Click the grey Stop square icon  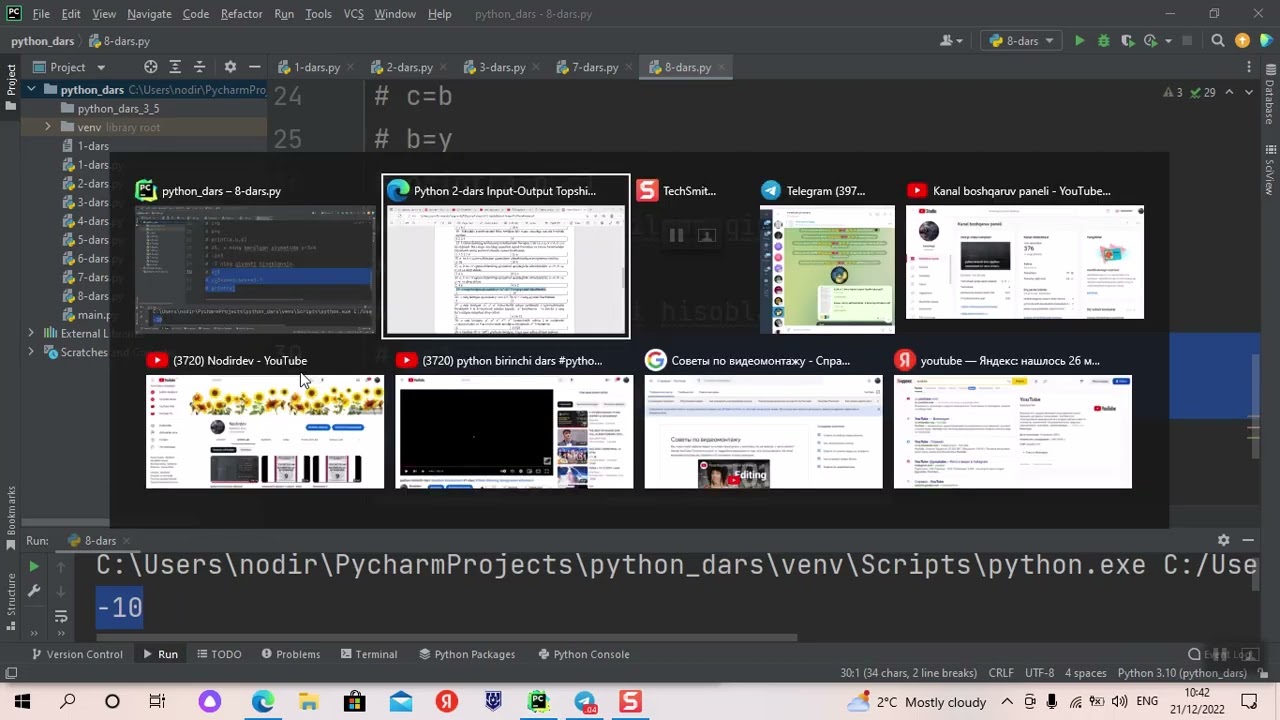(1187, 41)
